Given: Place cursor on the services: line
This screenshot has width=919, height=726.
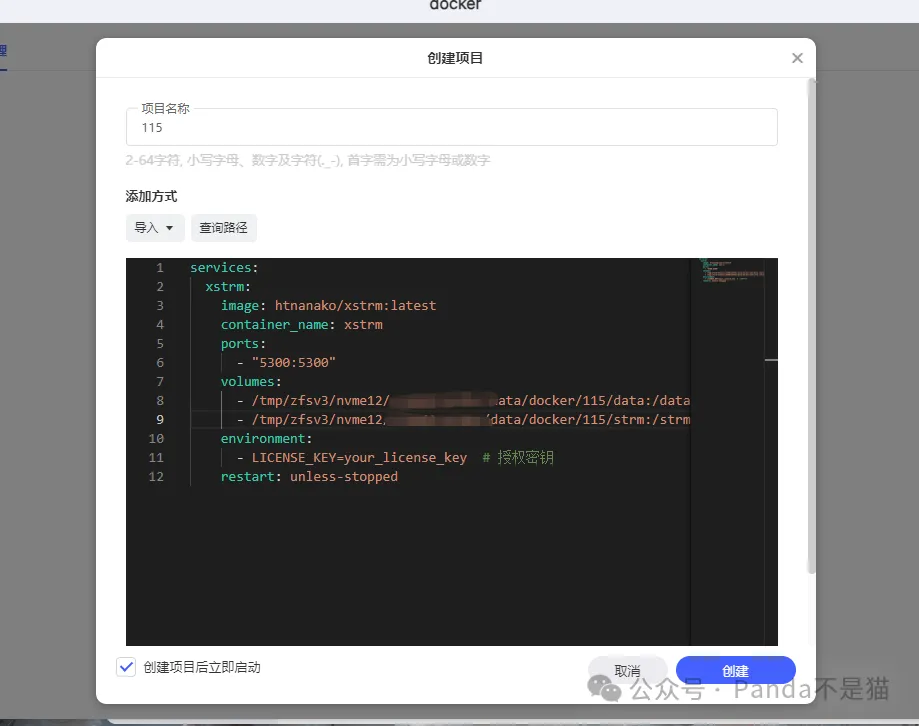Looking at the screenshot, I should pos(222,267).
